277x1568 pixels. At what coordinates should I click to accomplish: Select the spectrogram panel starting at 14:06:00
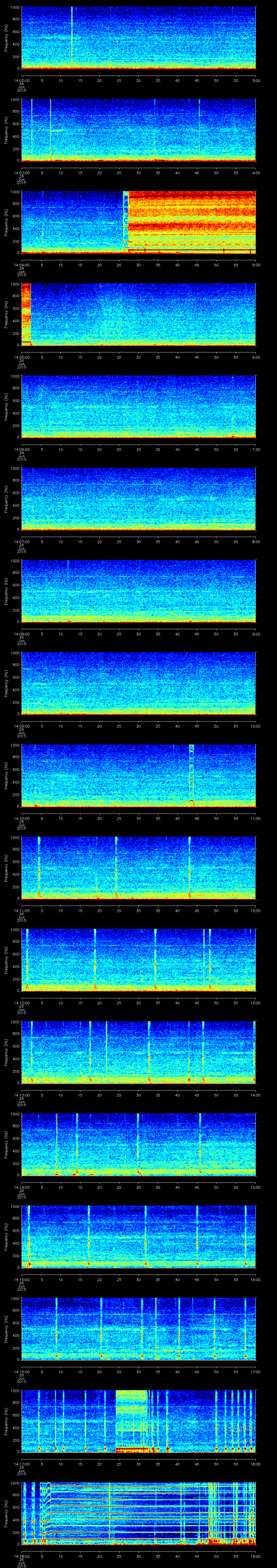(x=138, y=407)
